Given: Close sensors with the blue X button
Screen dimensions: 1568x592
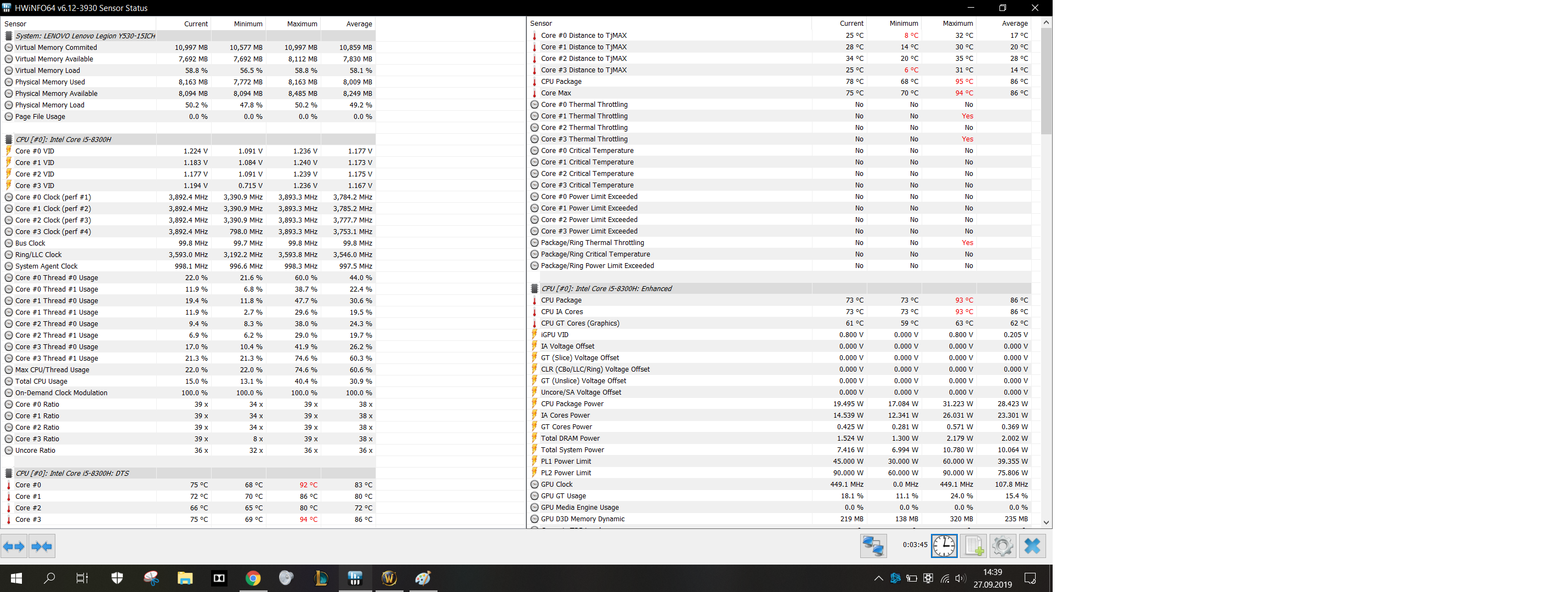Looking at the screenshot, I should coord(1032,546).
